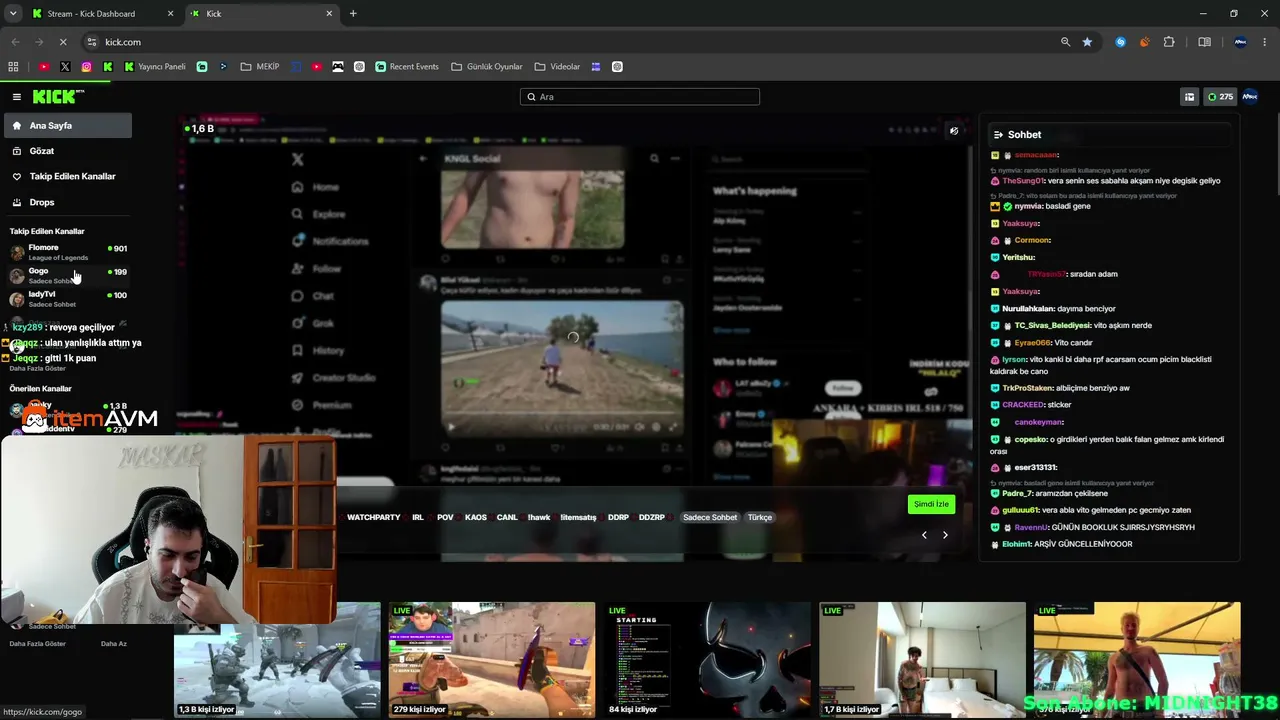This screenshot has width=1280, height=720.
Task: Click the Sohbet chat panel header
Action: click(1110, 134)
